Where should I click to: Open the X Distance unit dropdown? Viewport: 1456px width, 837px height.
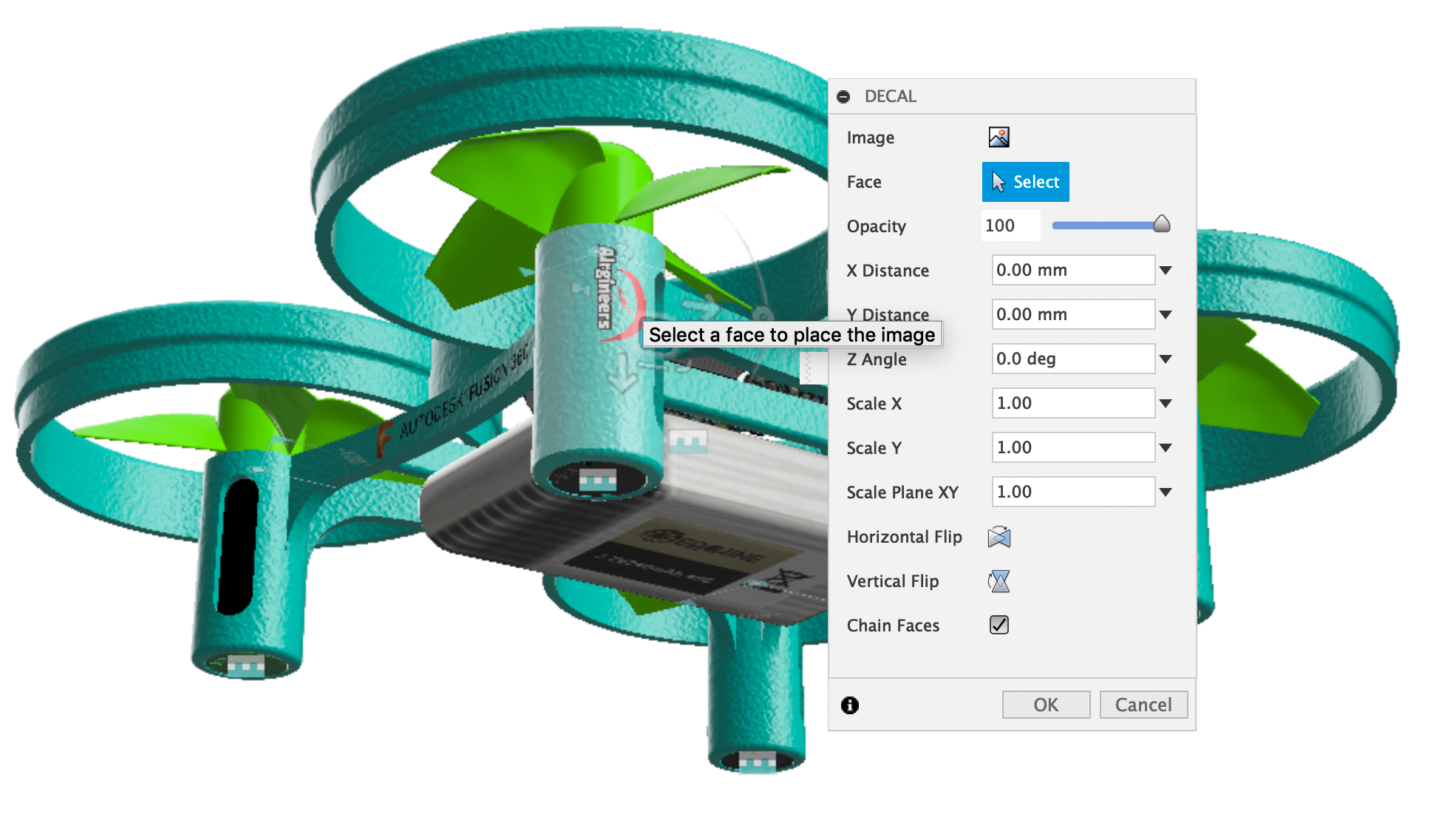click(x=1166, y=270)
